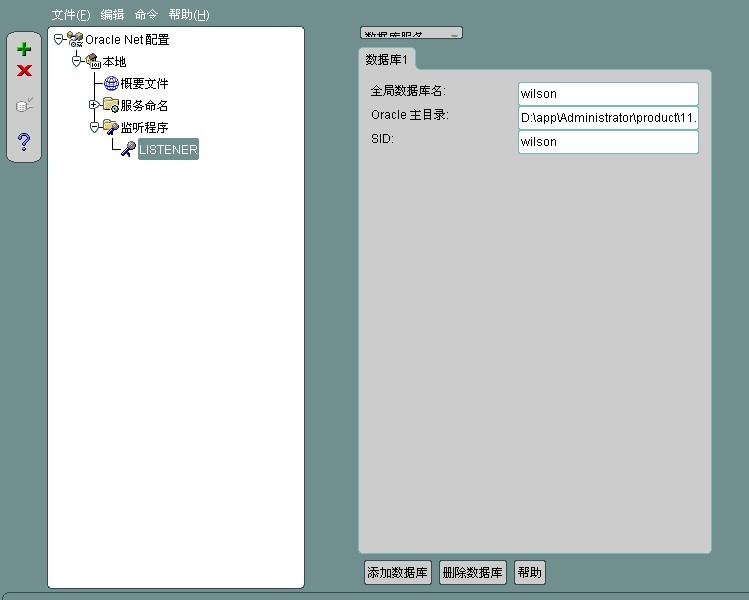This screenshot has height=600, width=749.
Task: Open the 数据库服务 dropdown above the tab
Action: click(411, 33)
